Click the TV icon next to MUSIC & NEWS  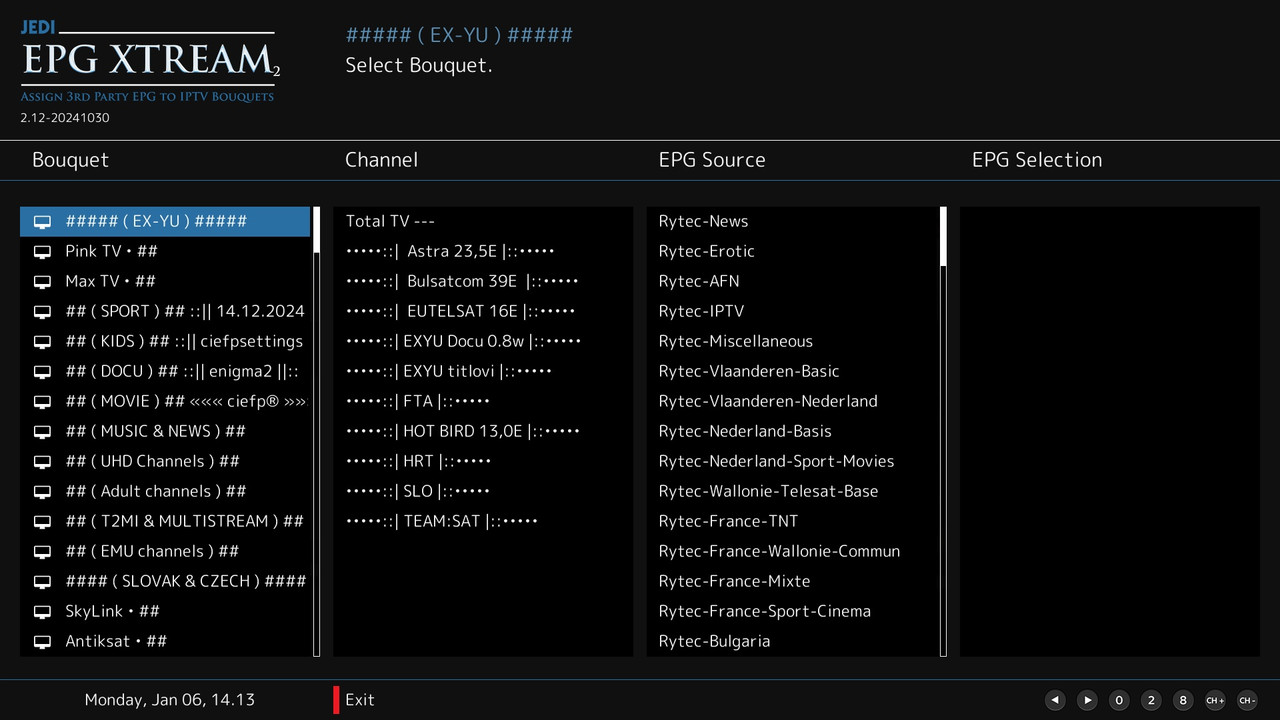click(42, 432)
